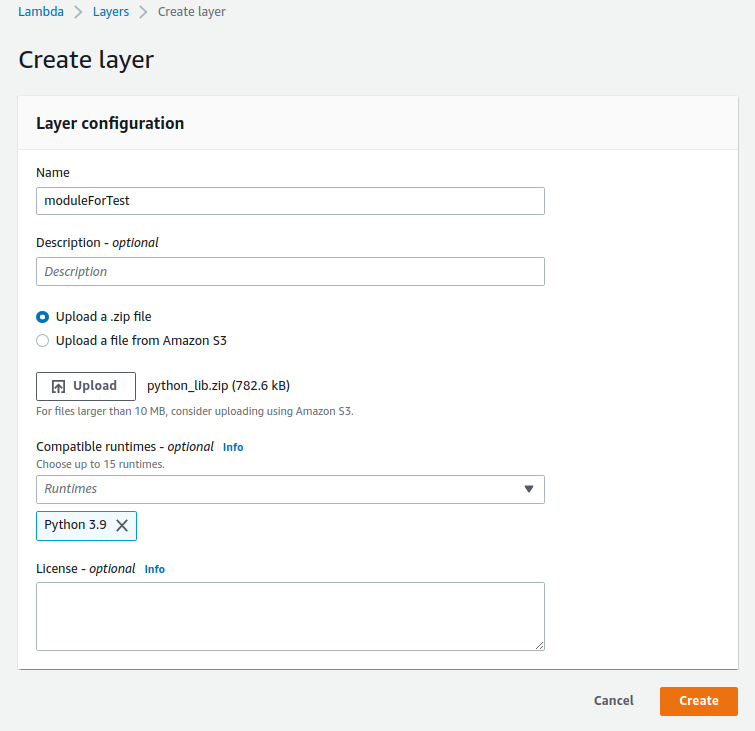The image size is (755, 731).
Task: Click 'Choose up to 15 runtimes.' hint
Action: [100, 464]
